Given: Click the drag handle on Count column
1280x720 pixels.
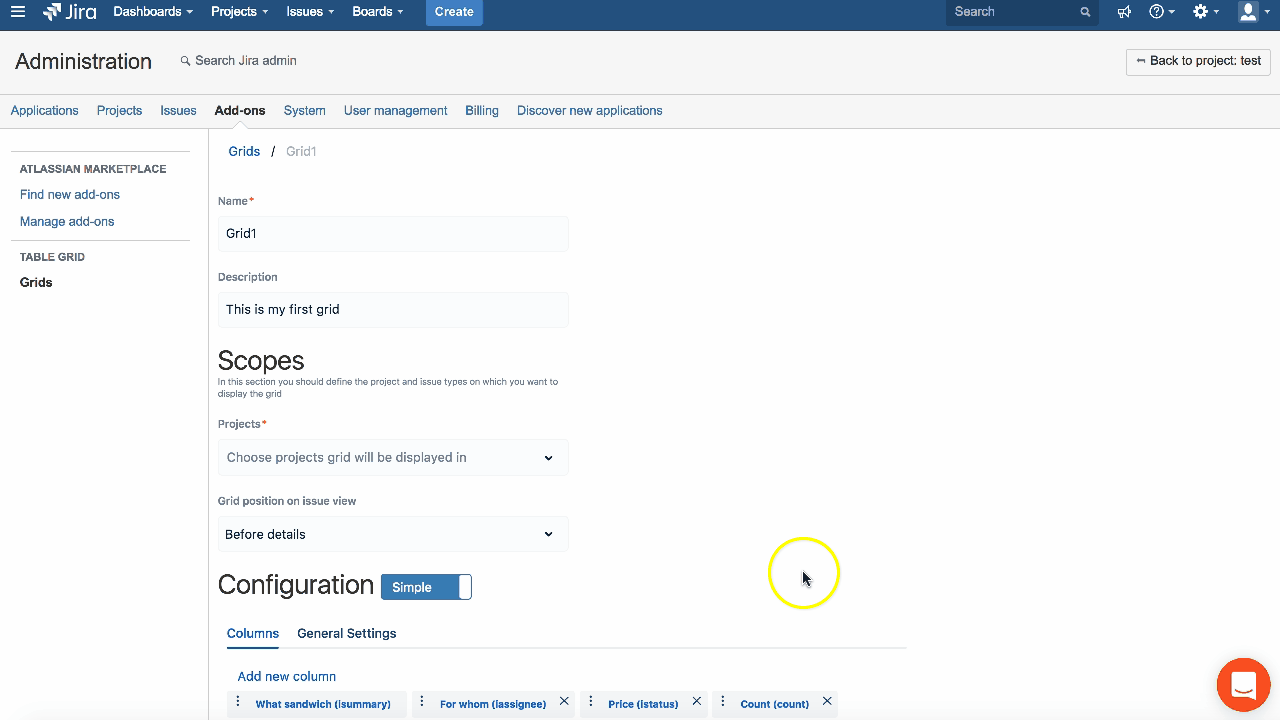Looking at the screenshot, I should pos(723,702).
